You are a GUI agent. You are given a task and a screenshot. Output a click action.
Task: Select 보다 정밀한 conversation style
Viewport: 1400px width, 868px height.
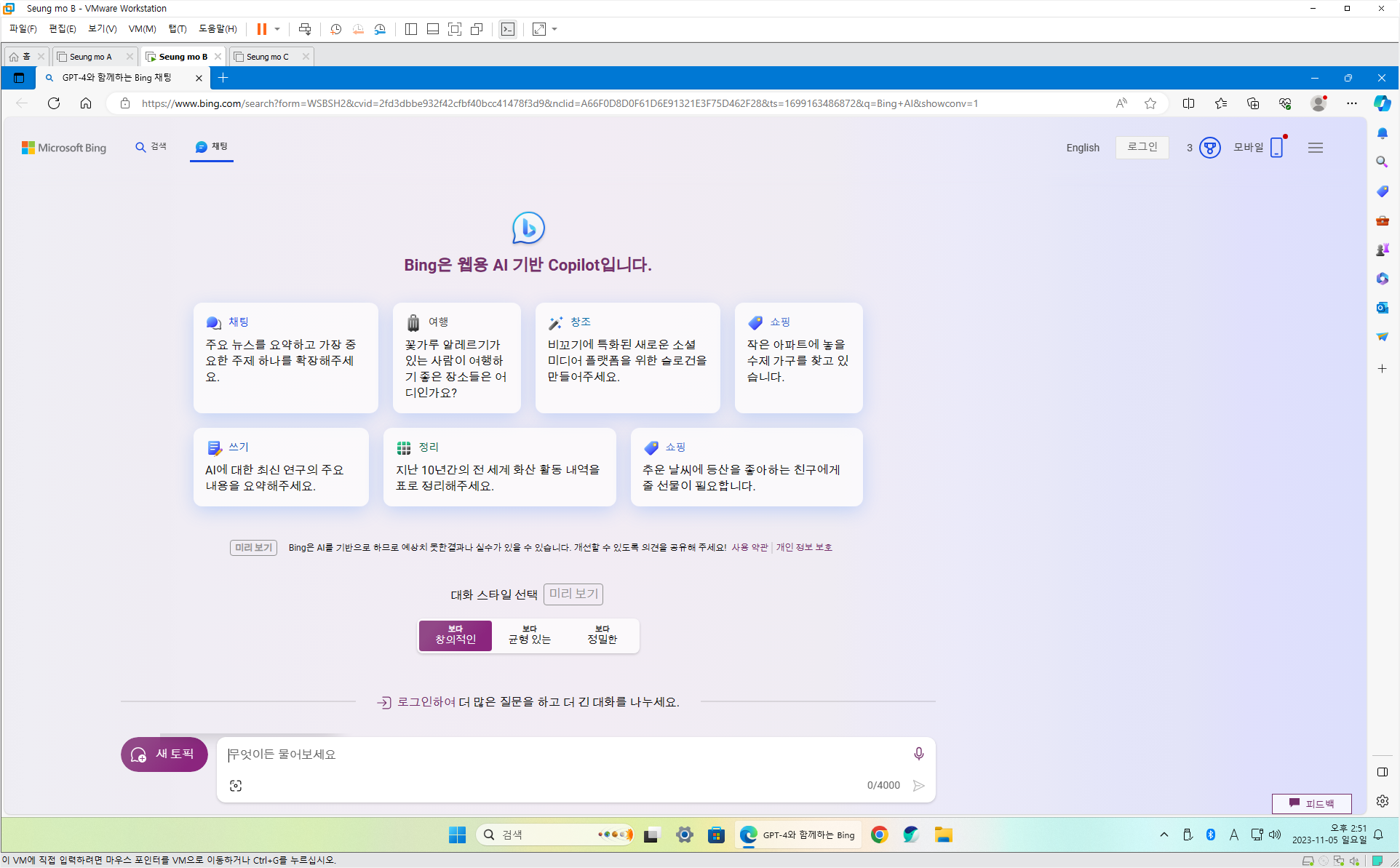click(x=602, y=635)
